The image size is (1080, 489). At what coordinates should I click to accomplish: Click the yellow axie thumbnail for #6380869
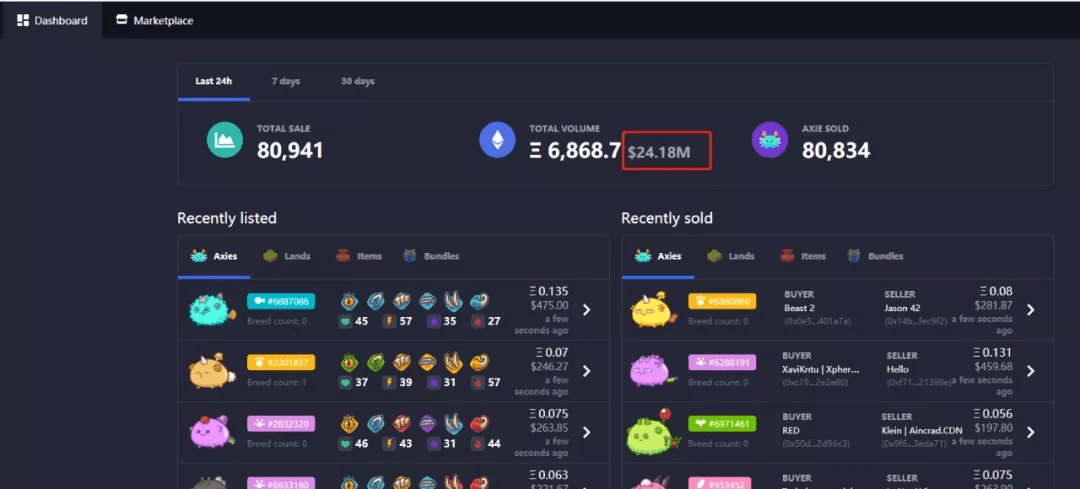pyautogui.click(x=655, y=309)
